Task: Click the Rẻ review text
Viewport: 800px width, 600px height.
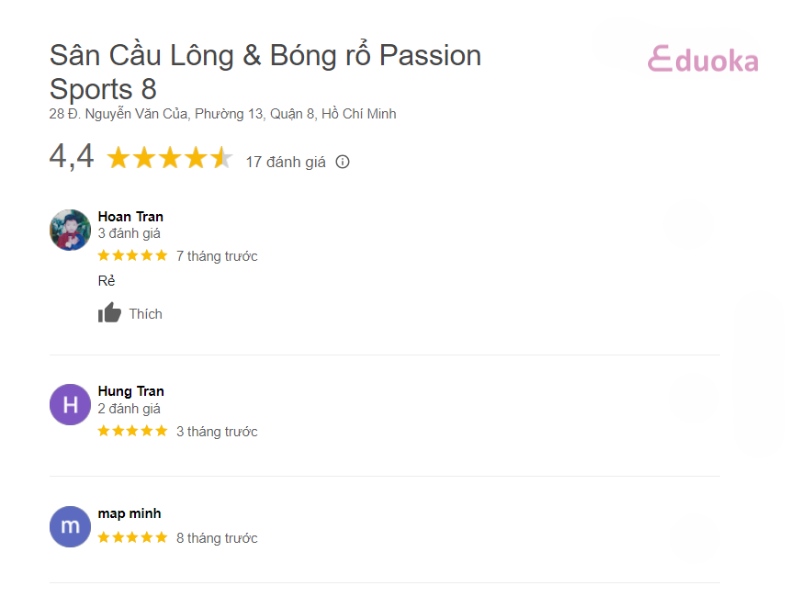Action: (106, 281)
